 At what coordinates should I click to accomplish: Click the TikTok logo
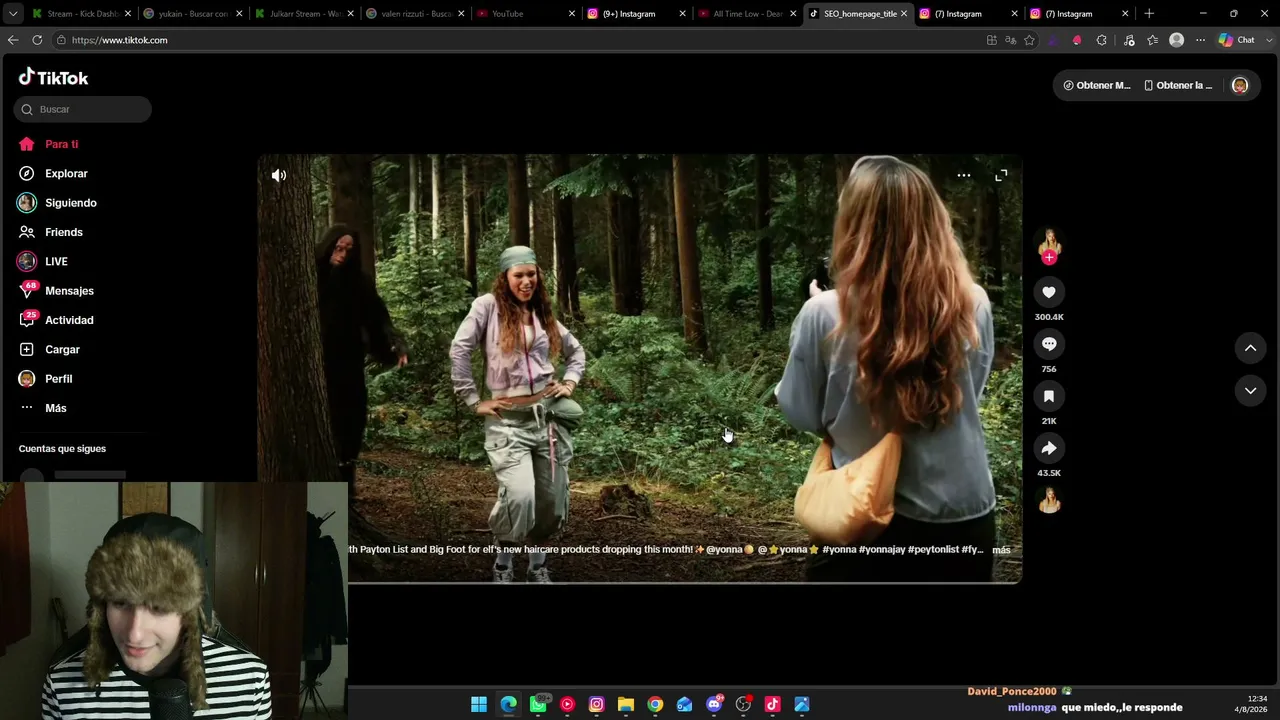pos(54,78)
